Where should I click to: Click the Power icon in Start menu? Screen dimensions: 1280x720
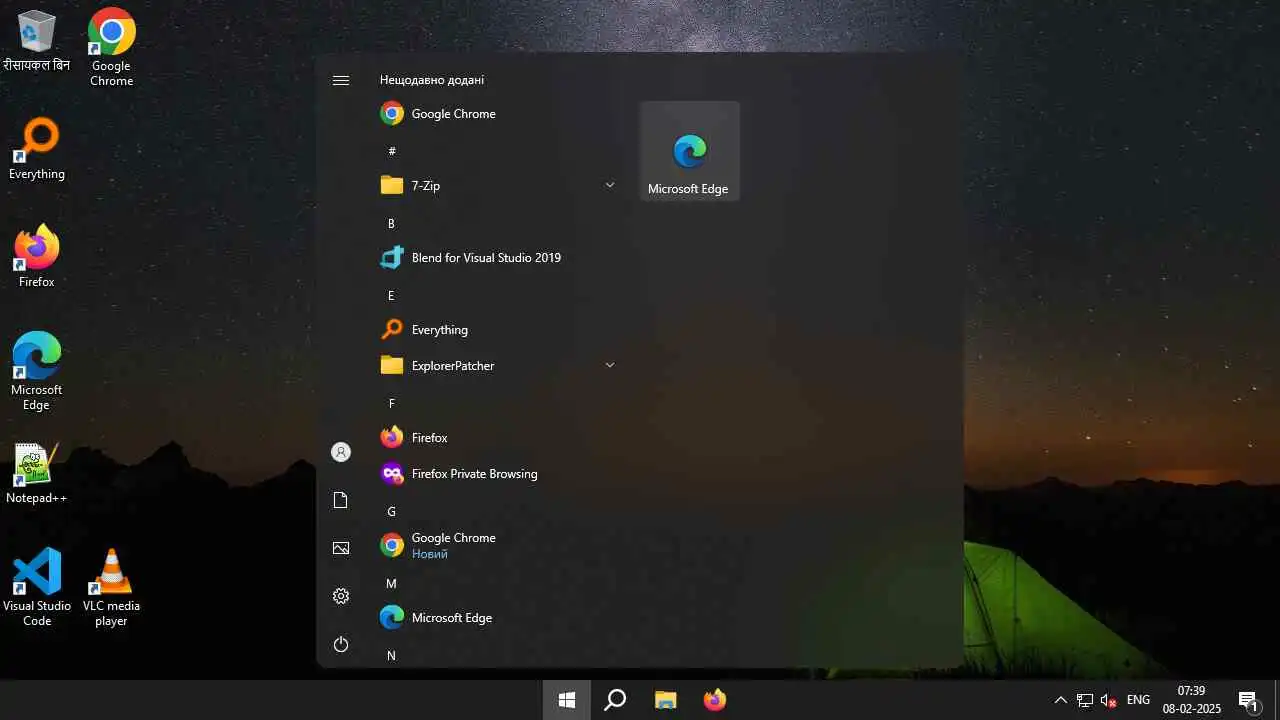point(341,644)
